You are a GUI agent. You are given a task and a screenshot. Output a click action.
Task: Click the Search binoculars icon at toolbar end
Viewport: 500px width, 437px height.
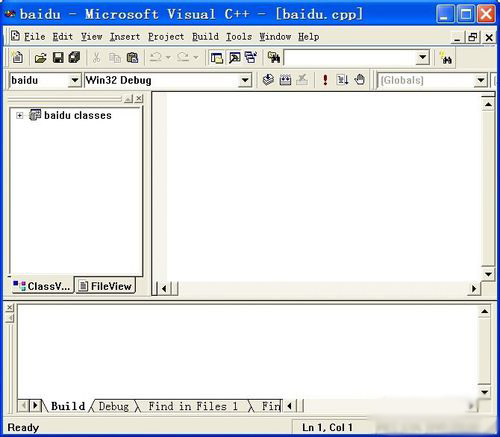(x=446, y=58)
